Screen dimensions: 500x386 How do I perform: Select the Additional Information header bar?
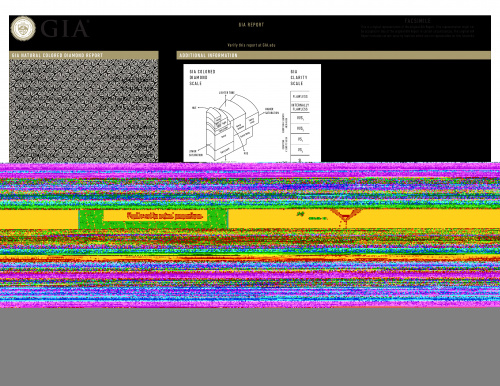[x=334, y=55]
